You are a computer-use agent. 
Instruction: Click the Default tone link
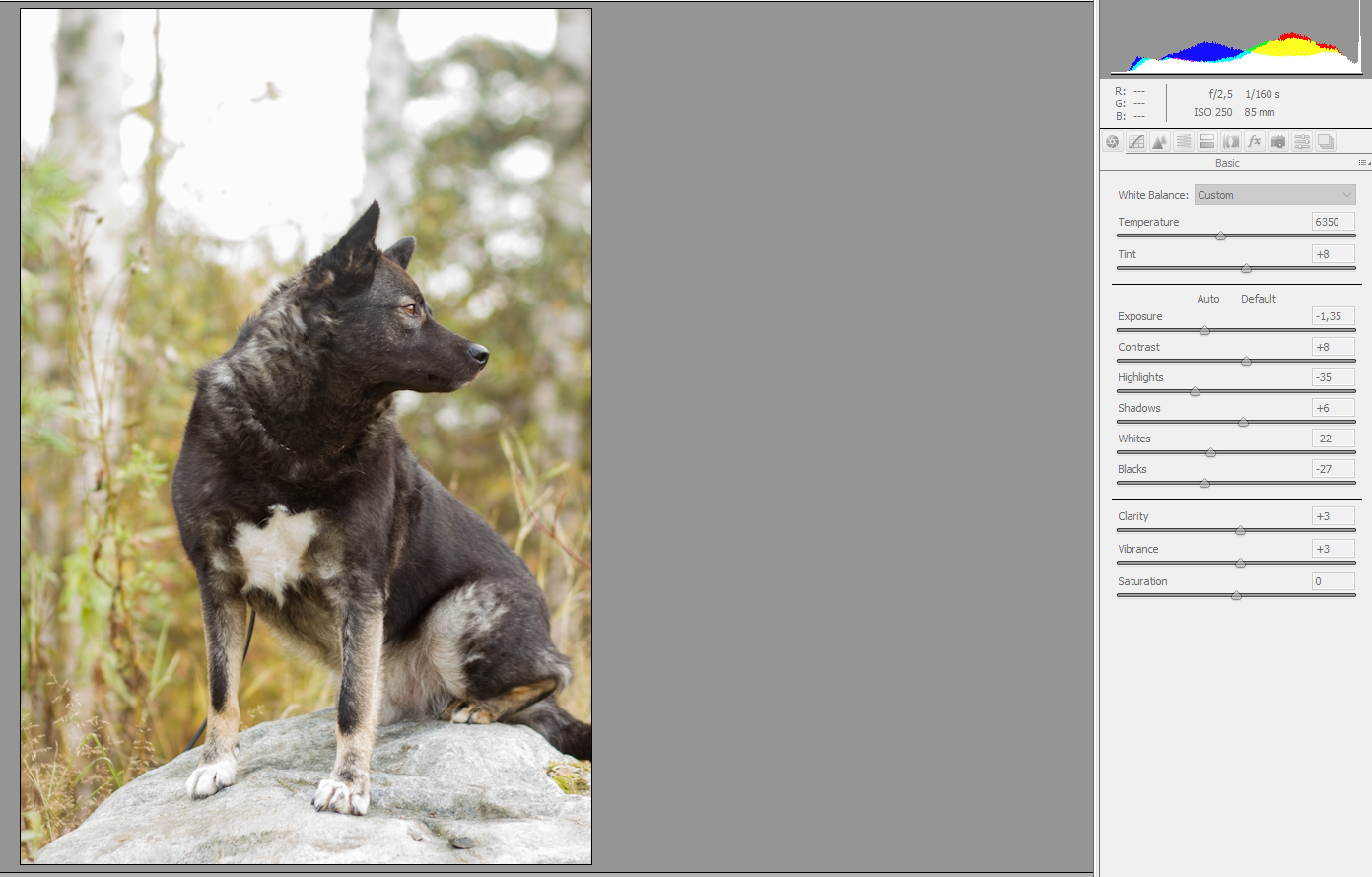1259,299
